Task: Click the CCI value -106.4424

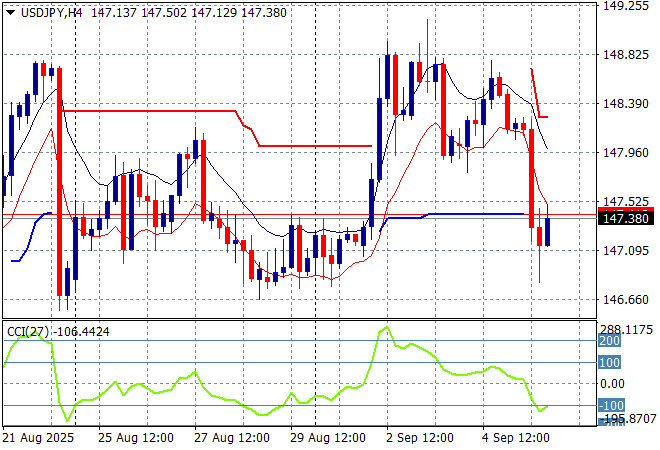Action: pos(81,332)
